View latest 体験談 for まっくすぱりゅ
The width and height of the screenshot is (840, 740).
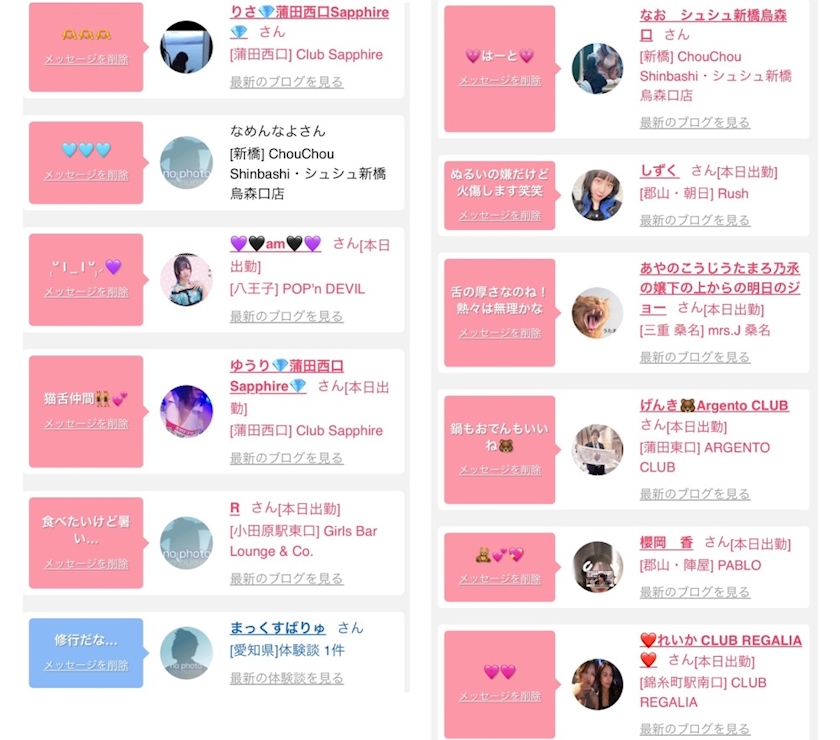(287, 678)
